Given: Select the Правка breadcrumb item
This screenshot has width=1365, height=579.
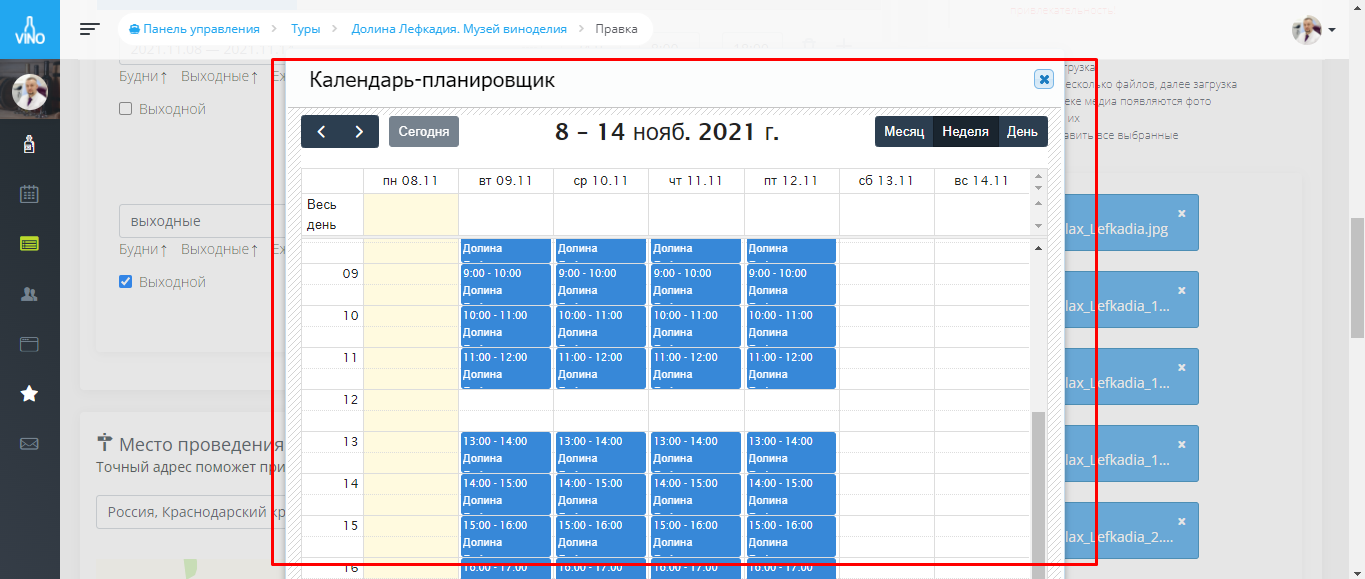Looking at the screenshot, I should click(616, 29).
